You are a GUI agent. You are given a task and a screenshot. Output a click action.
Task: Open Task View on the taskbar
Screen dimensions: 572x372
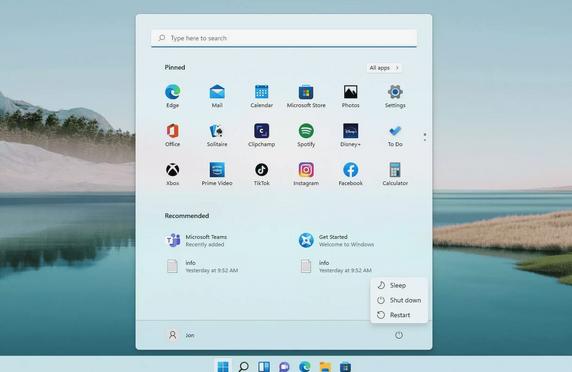tap(264, 366)
